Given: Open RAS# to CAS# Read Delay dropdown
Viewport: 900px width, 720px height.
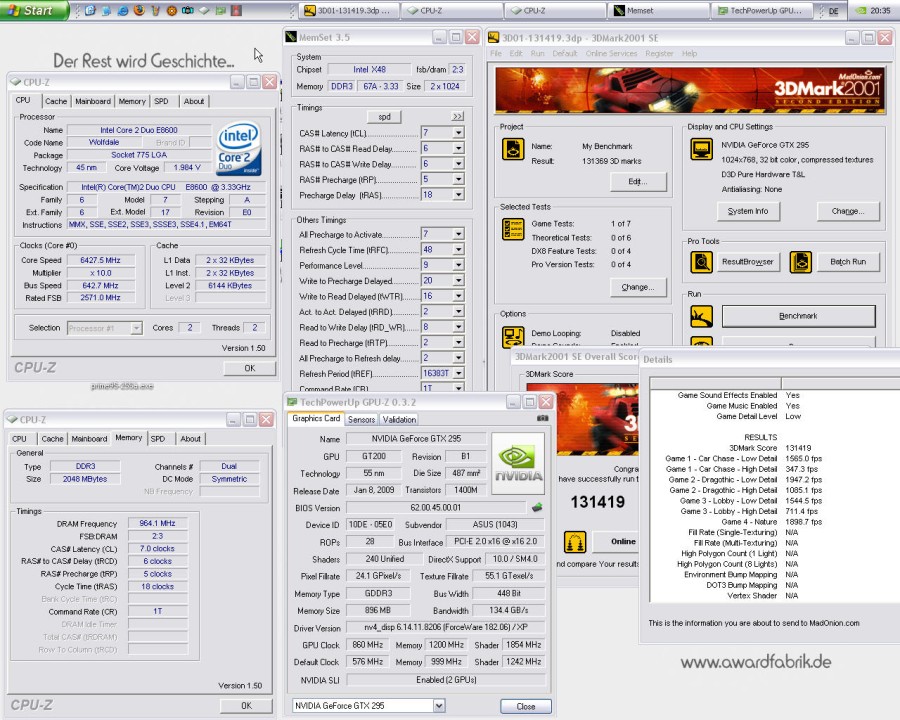Looking at the screenshot, I should [x=458, y=148].
